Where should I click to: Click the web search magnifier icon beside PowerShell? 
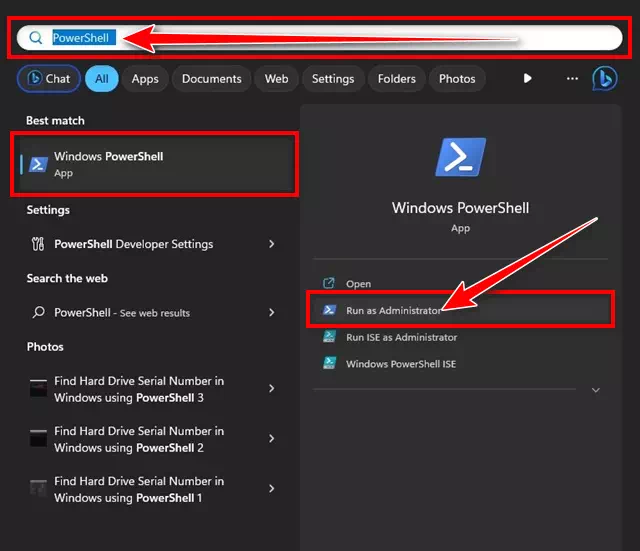coord(38,312)
